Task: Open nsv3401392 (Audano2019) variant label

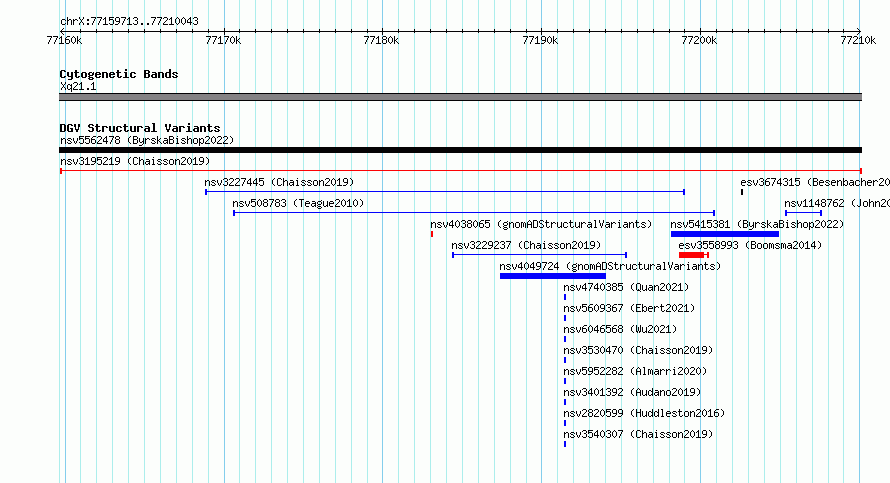Action: point(632,392)
